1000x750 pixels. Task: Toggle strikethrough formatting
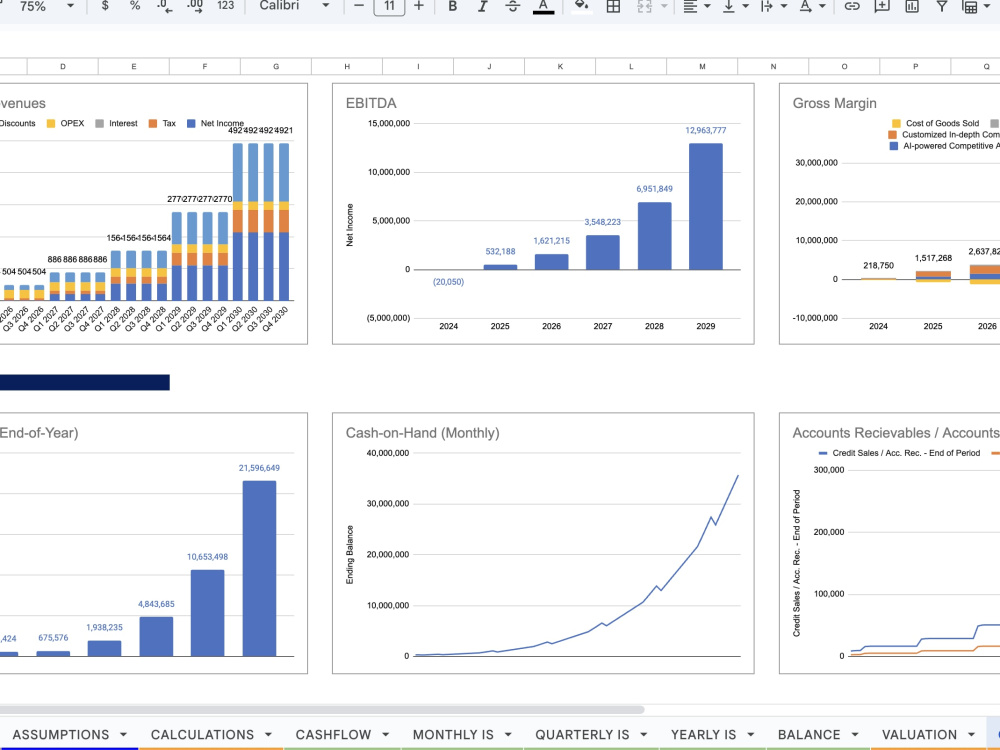(x=513, y=6)
